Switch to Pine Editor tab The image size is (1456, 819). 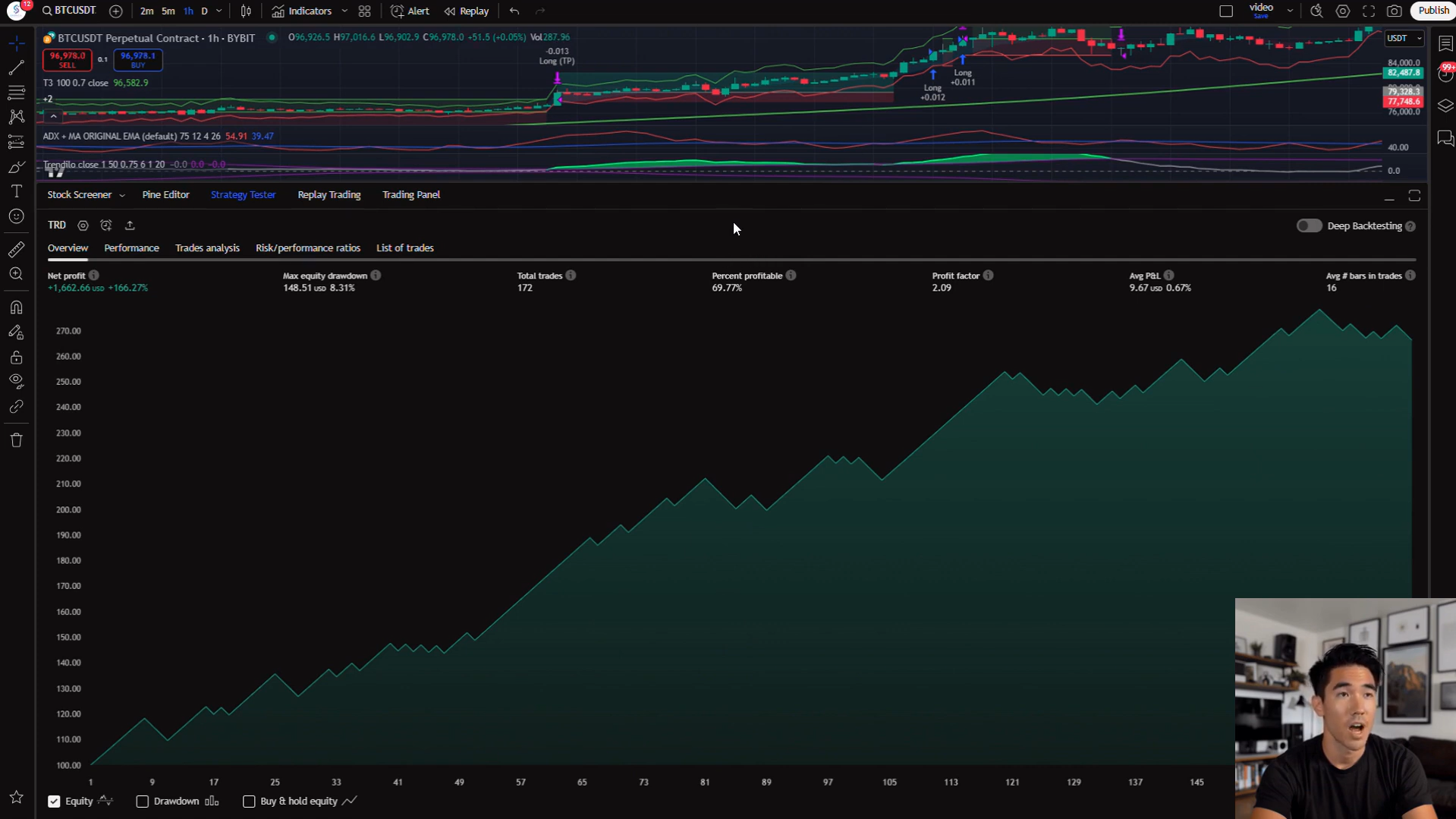click(165, 195)
